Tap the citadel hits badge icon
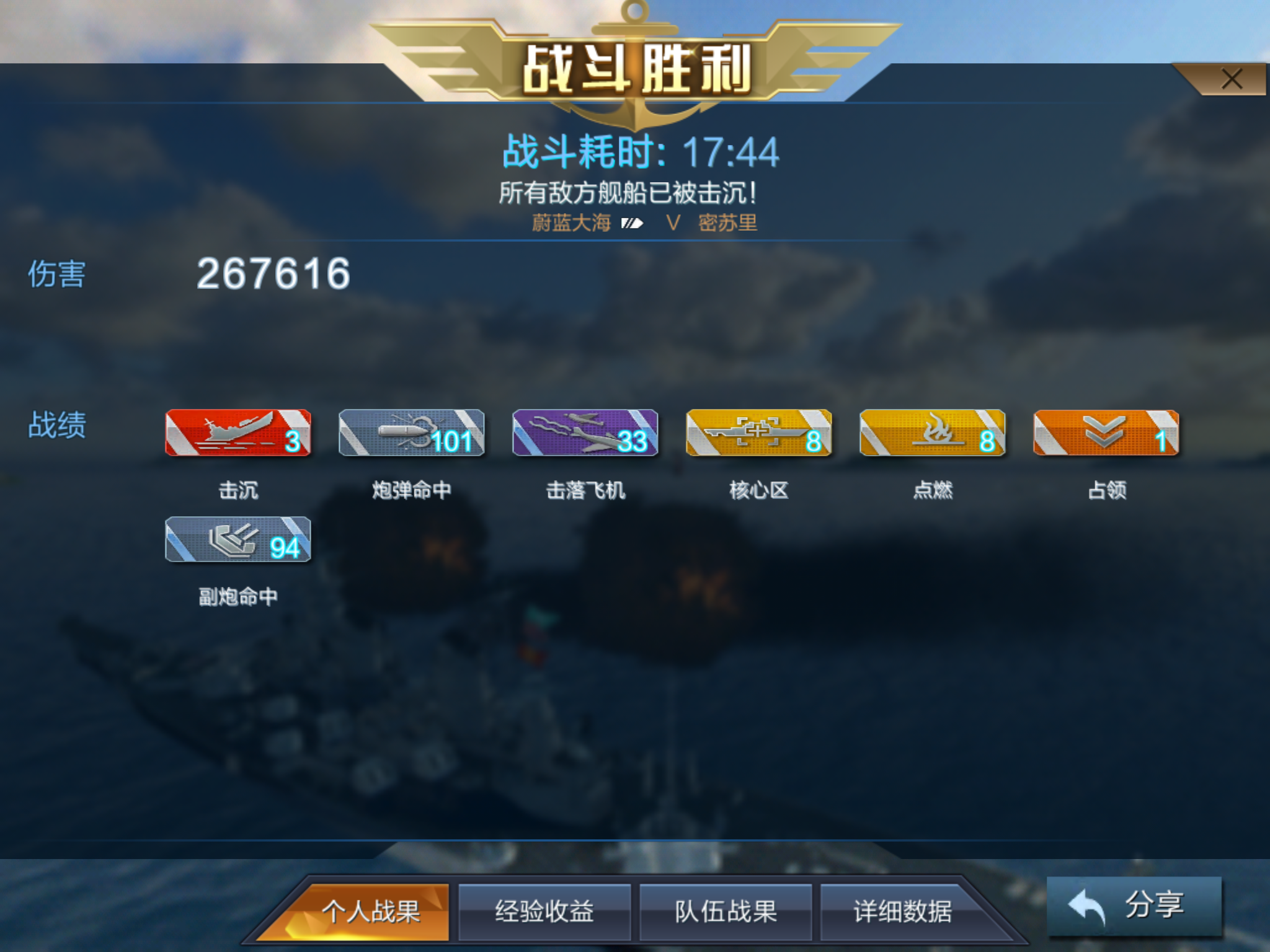Screen dimensions: 1270x952 tap(759, 433)
